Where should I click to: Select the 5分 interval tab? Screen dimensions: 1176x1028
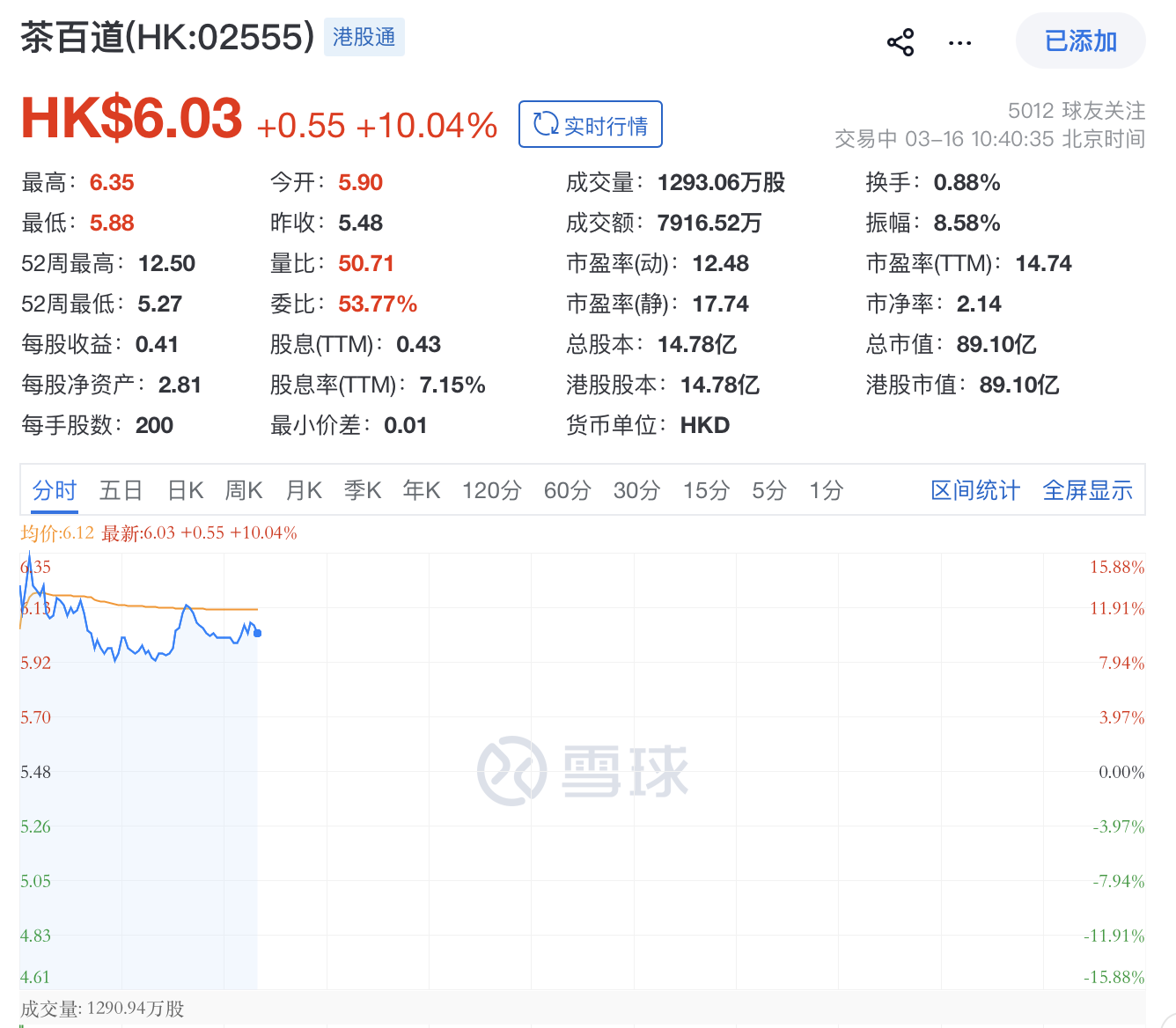click(x=768, y=490)
